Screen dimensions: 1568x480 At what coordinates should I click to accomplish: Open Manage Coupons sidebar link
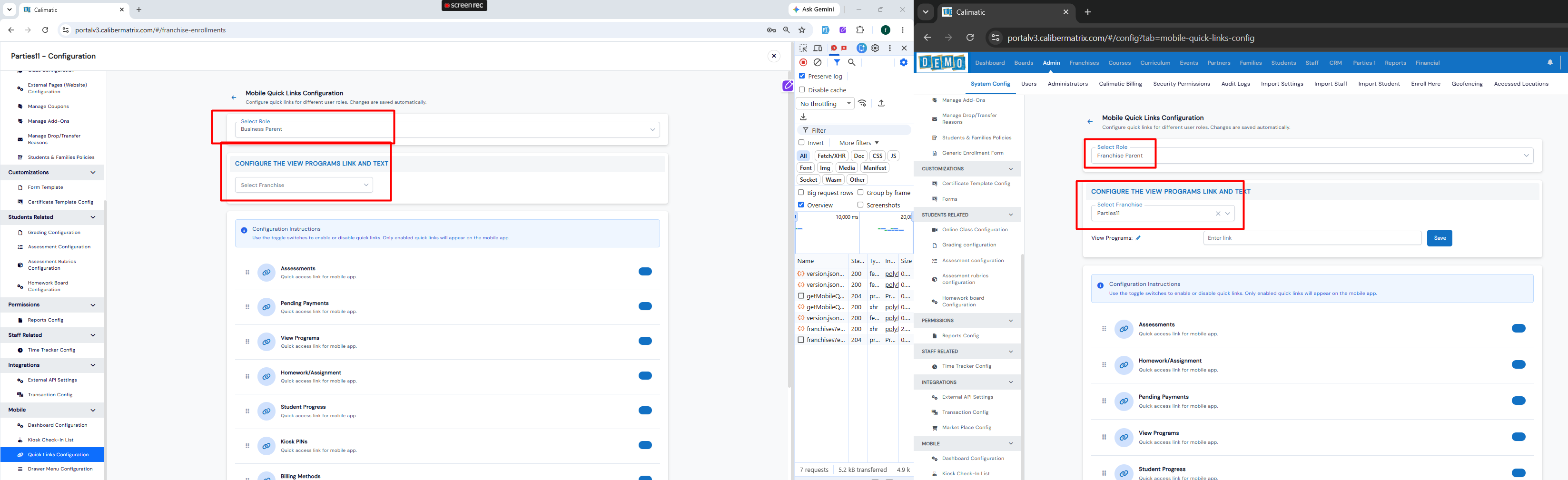[48, 107]
